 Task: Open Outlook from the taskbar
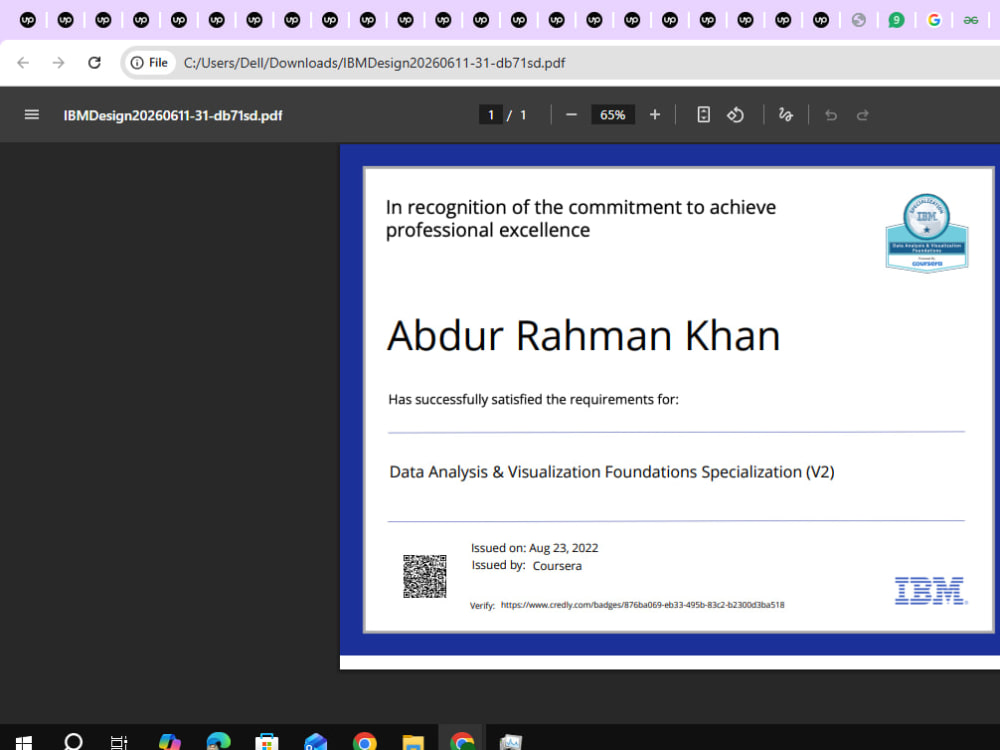(316, 742)
